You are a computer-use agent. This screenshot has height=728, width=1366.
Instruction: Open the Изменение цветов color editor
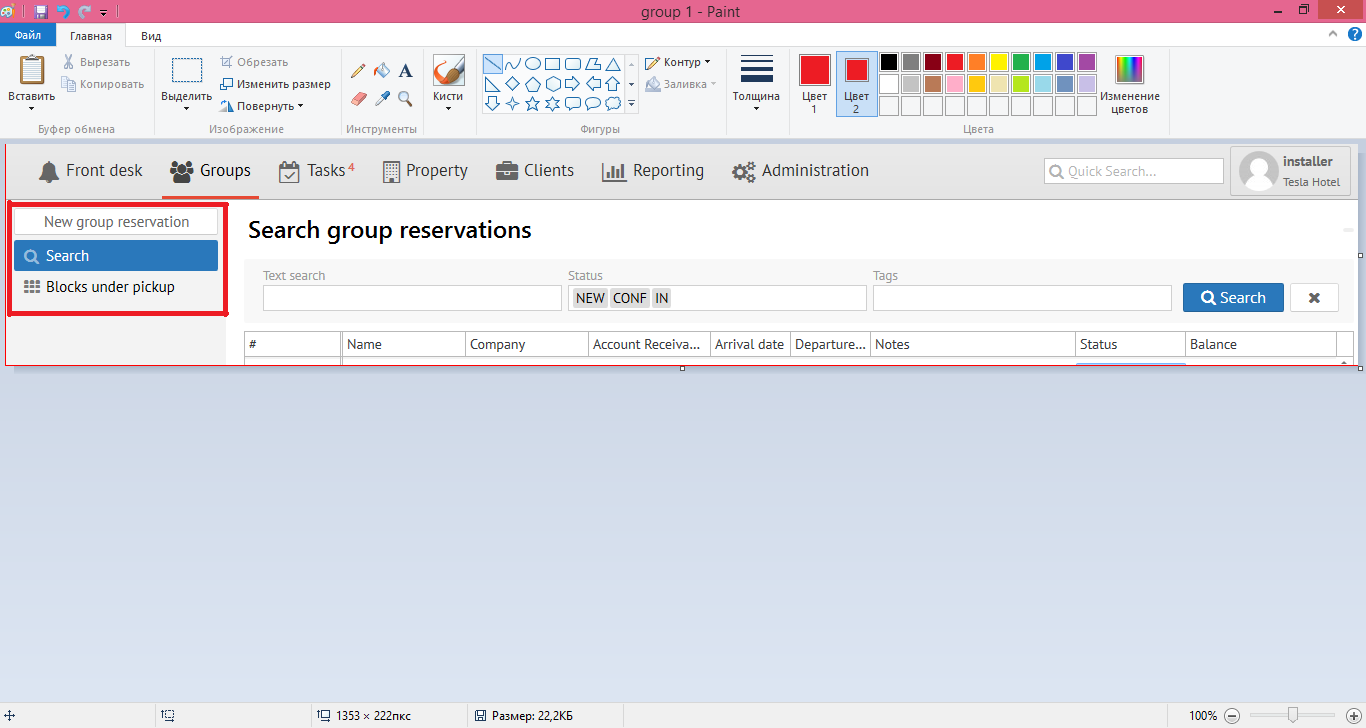(x=1130, y=84)
